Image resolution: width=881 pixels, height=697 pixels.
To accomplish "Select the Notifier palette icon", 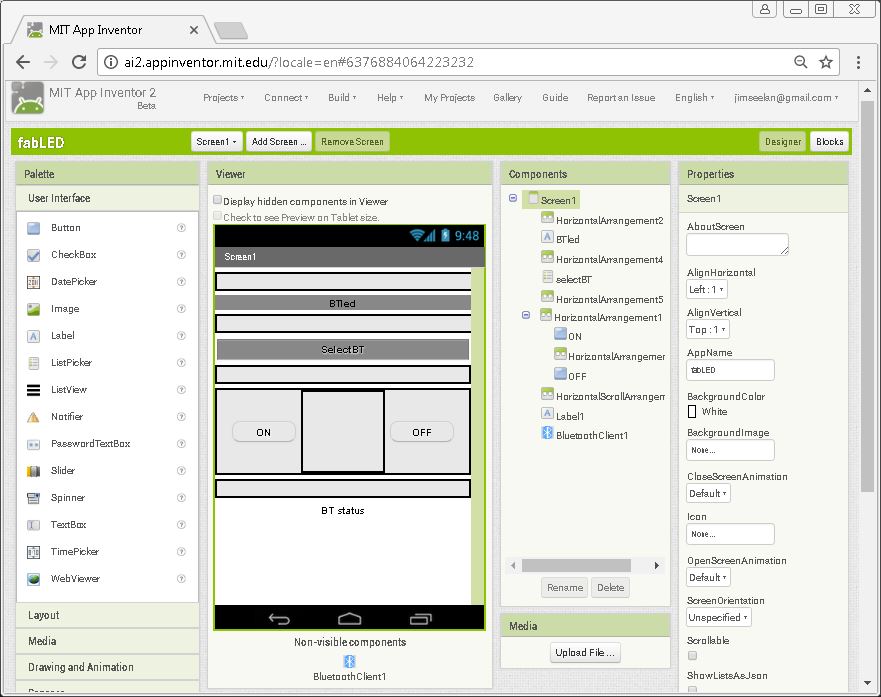I will point(34,417).
